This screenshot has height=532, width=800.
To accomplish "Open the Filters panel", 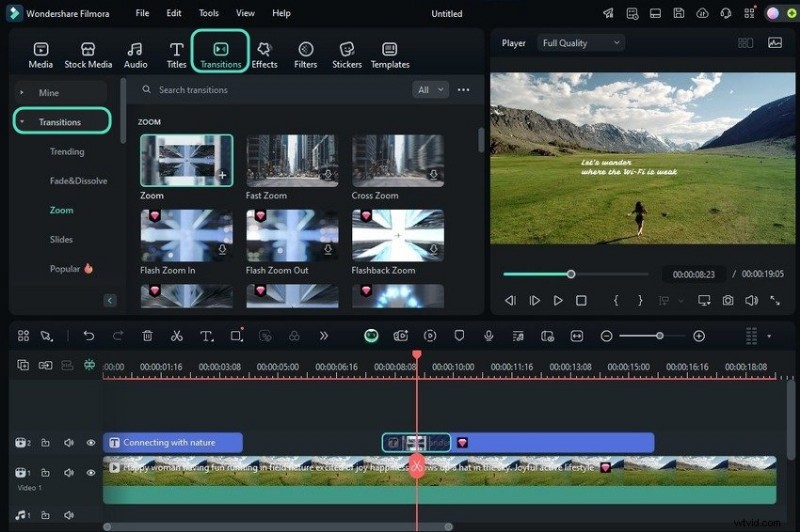I will (x=306, y=54).
